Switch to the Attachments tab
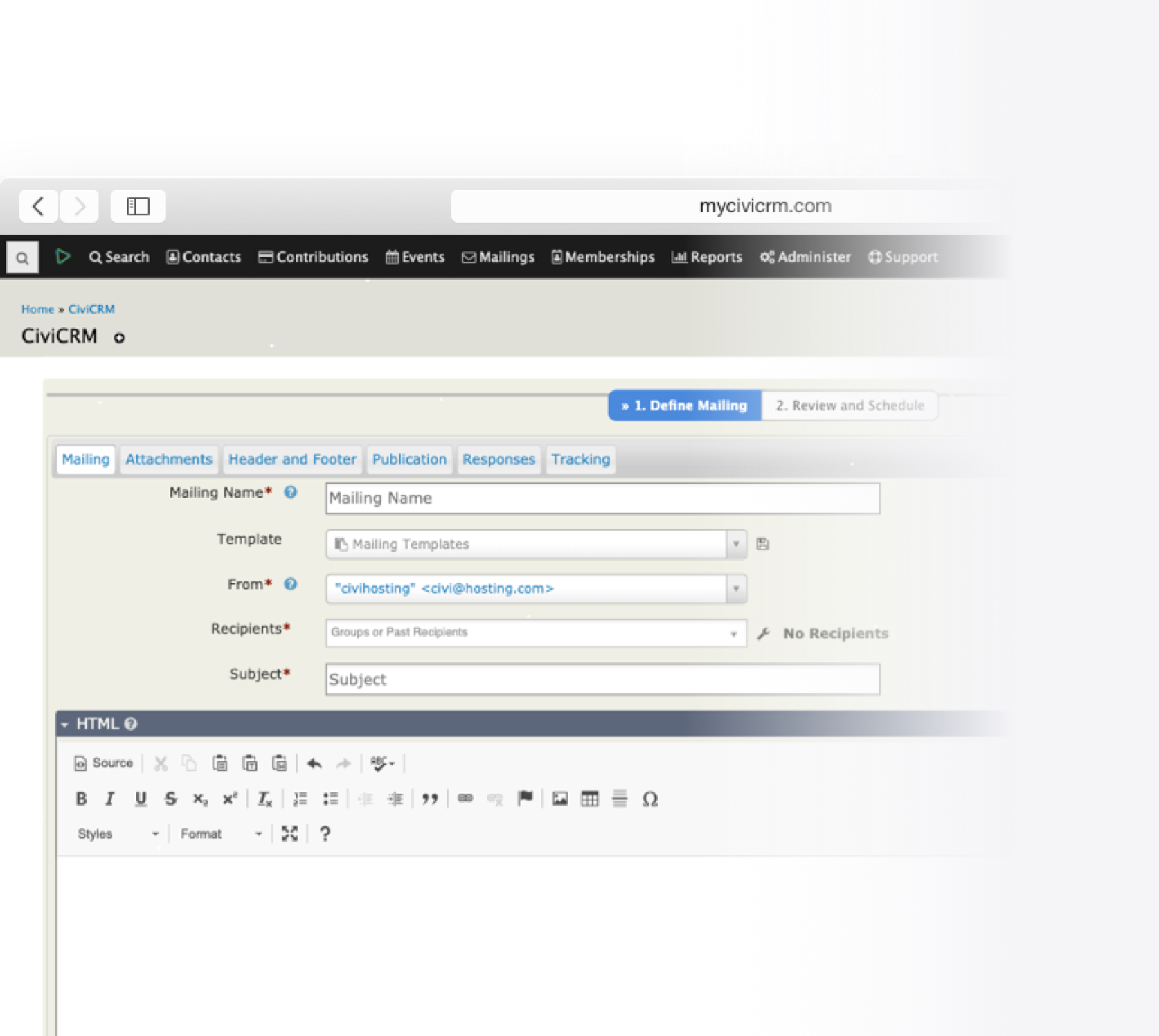The height and width of the screenshot is (1036, 1159). 168,460
